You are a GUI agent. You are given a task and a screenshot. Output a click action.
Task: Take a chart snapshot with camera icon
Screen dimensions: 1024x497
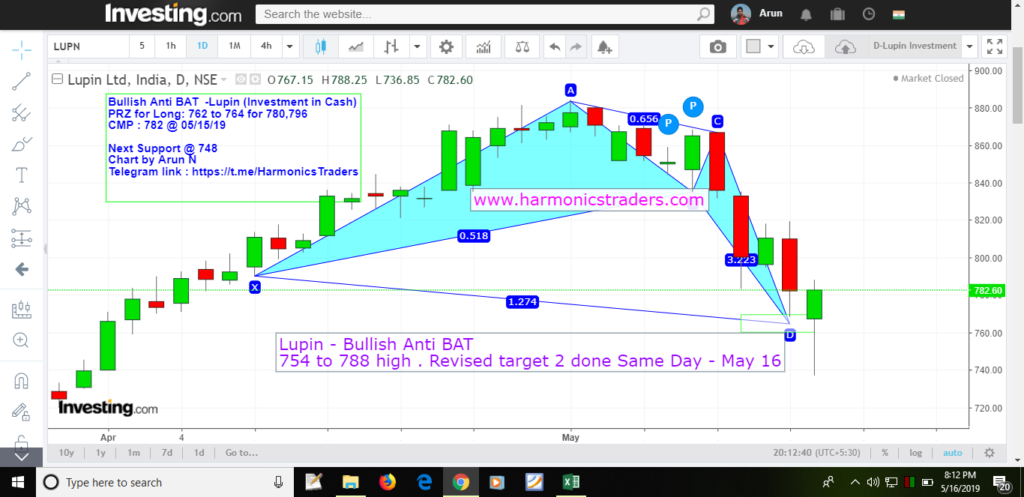click(717, 47)
